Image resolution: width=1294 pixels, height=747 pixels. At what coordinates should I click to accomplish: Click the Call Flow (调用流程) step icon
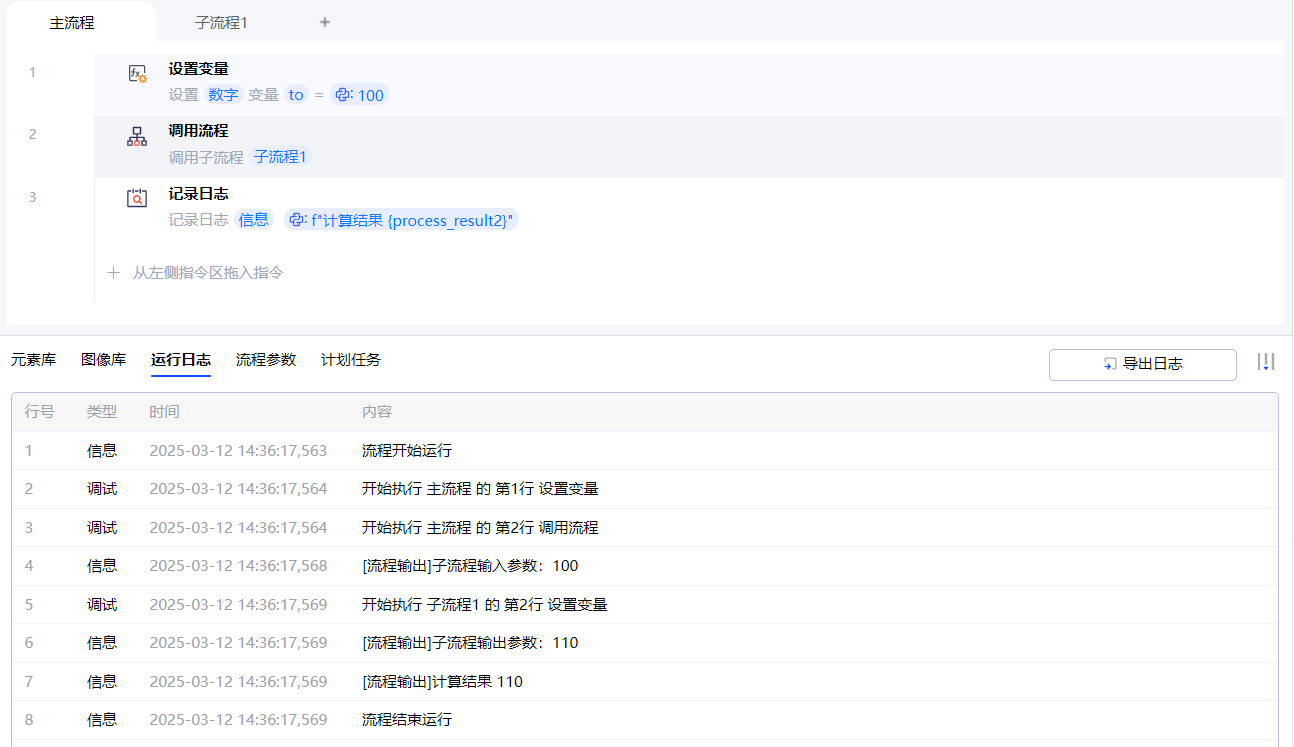click(x=137, y=136)
